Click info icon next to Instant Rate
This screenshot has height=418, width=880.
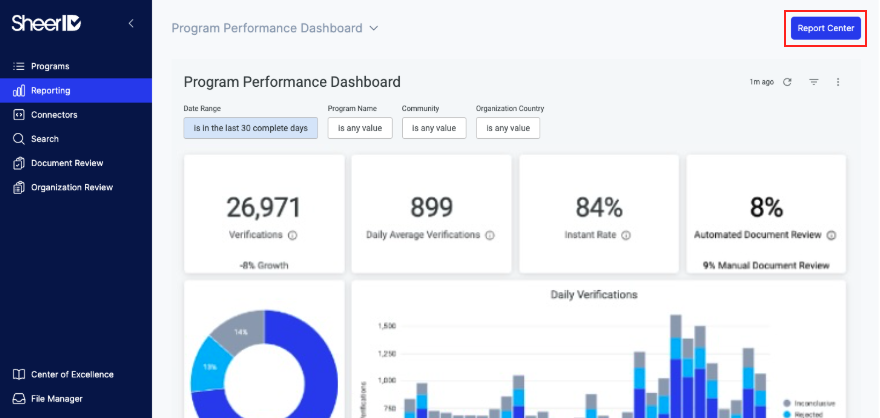click(626, 236)
